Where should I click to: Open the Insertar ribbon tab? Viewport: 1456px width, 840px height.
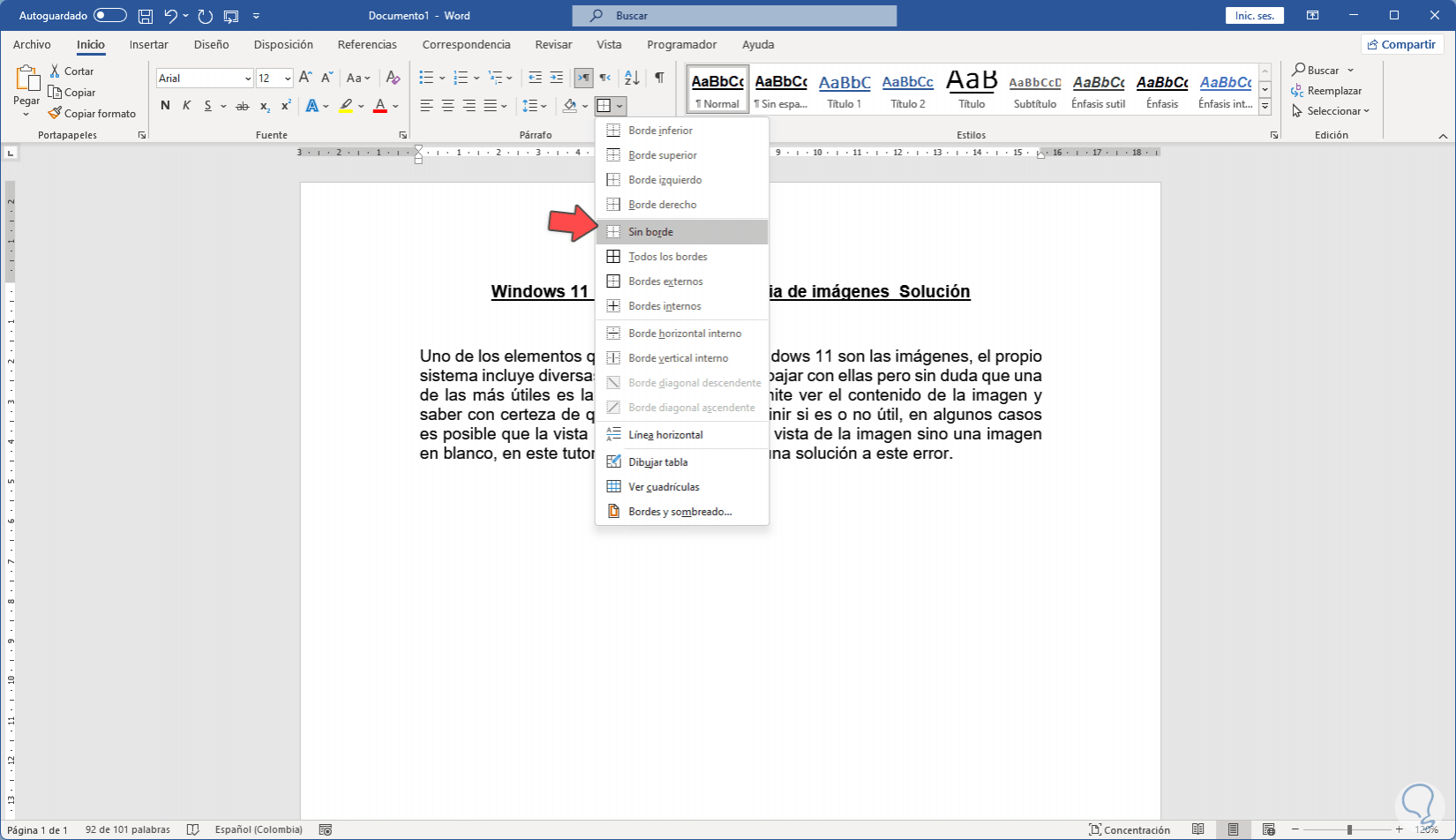[x=148, y=44]
